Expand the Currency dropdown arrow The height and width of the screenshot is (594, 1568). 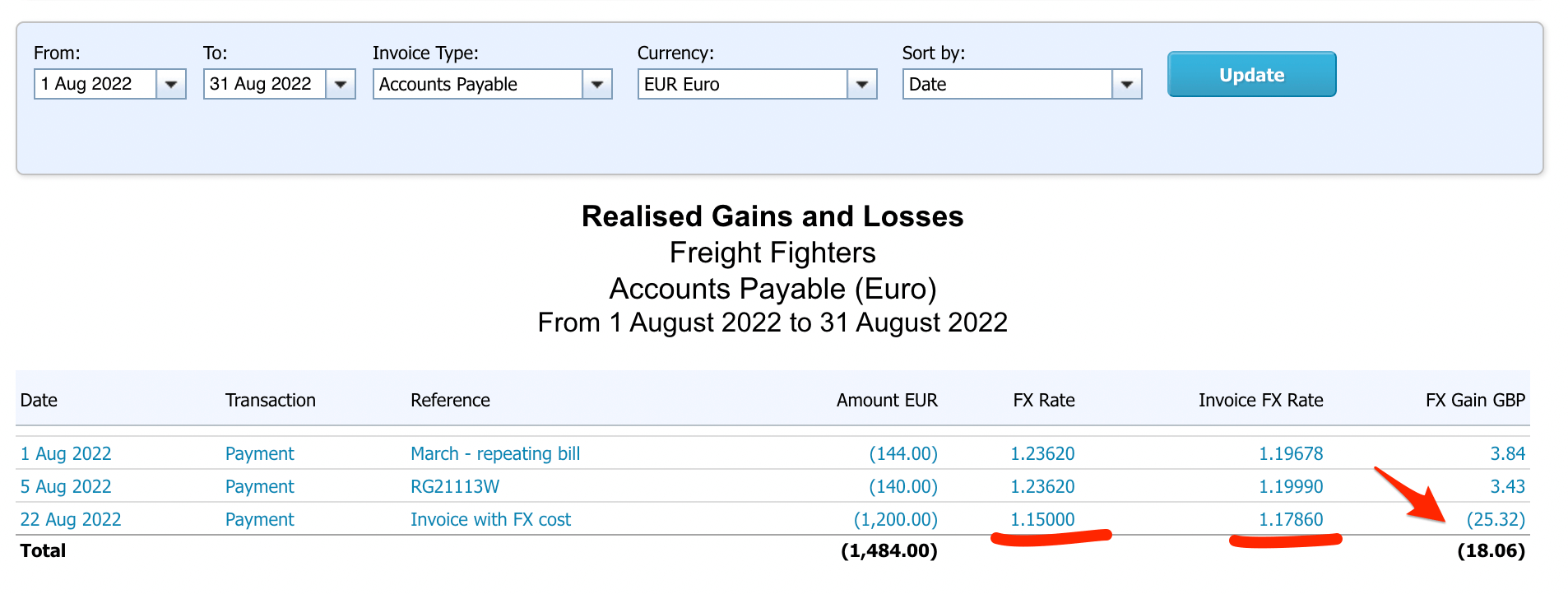[861, 85]
